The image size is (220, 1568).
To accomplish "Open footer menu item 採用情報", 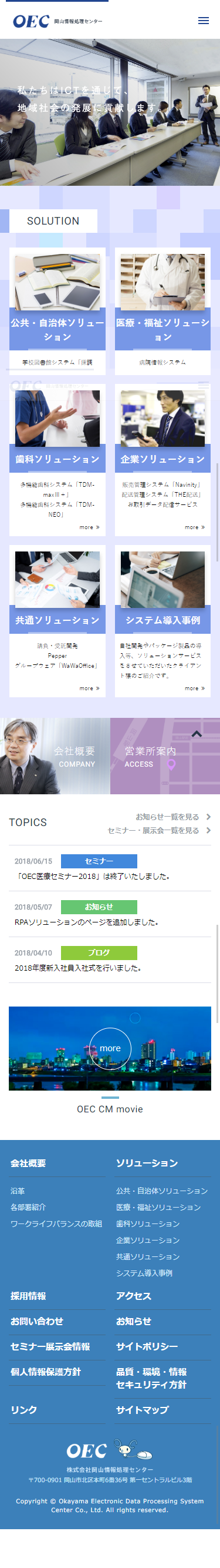I will pyautogui.click(x=28, y=1296).
